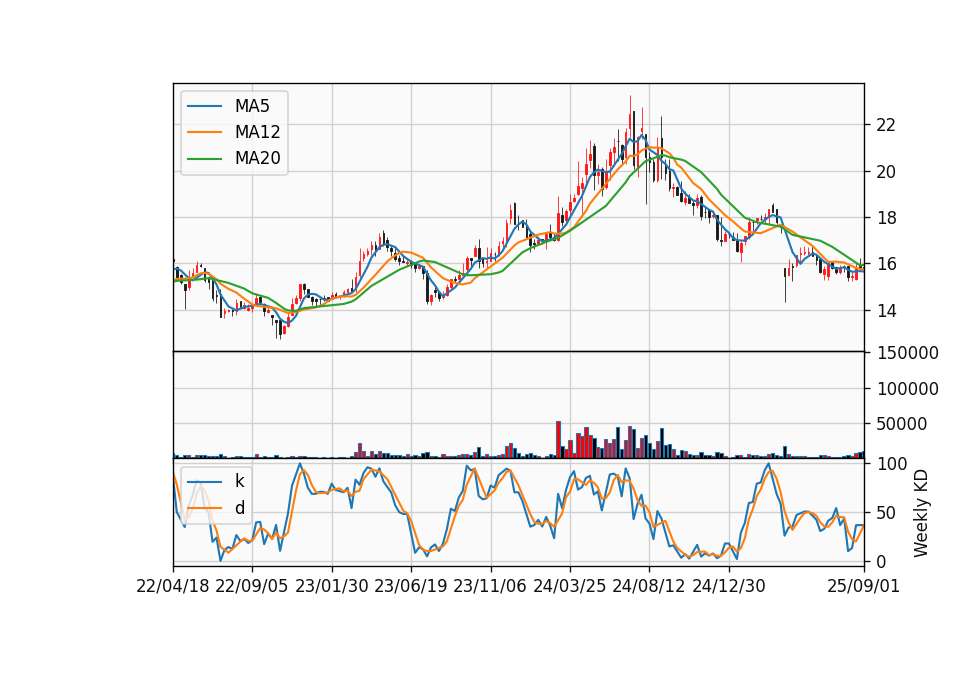The image size is (960, 690).
Task: Click the price axis value 22
Action: coord(886,126)
